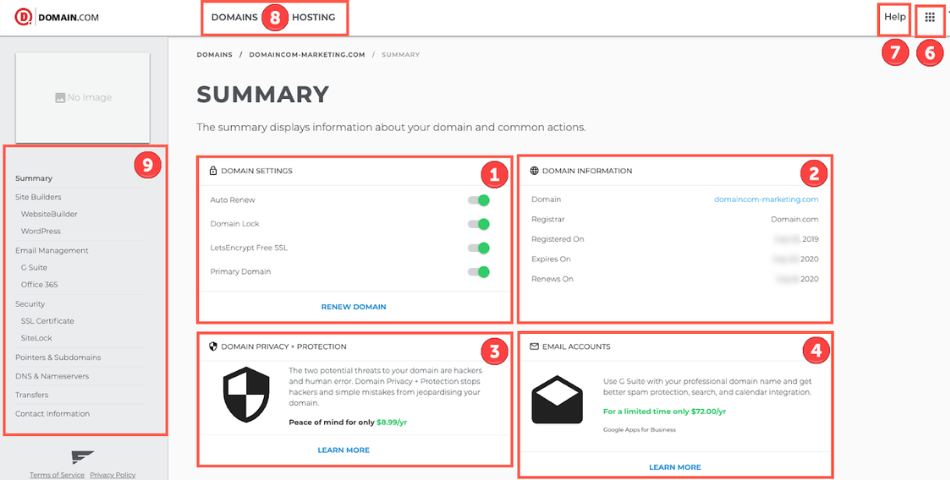Image resolution: width=950 pixels, height=480 pixels.
Task: Disable the Domain Lock switch
Action: coord(479,224)
